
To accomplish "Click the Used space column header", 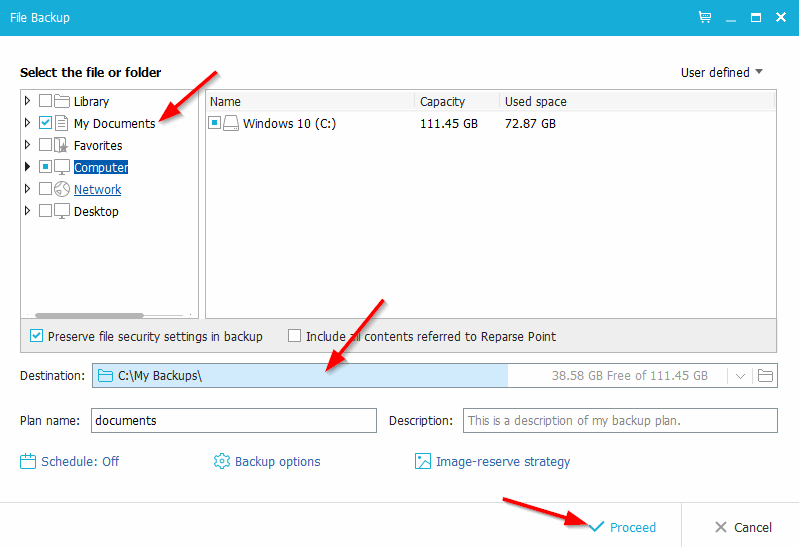I will coord(536,101).
